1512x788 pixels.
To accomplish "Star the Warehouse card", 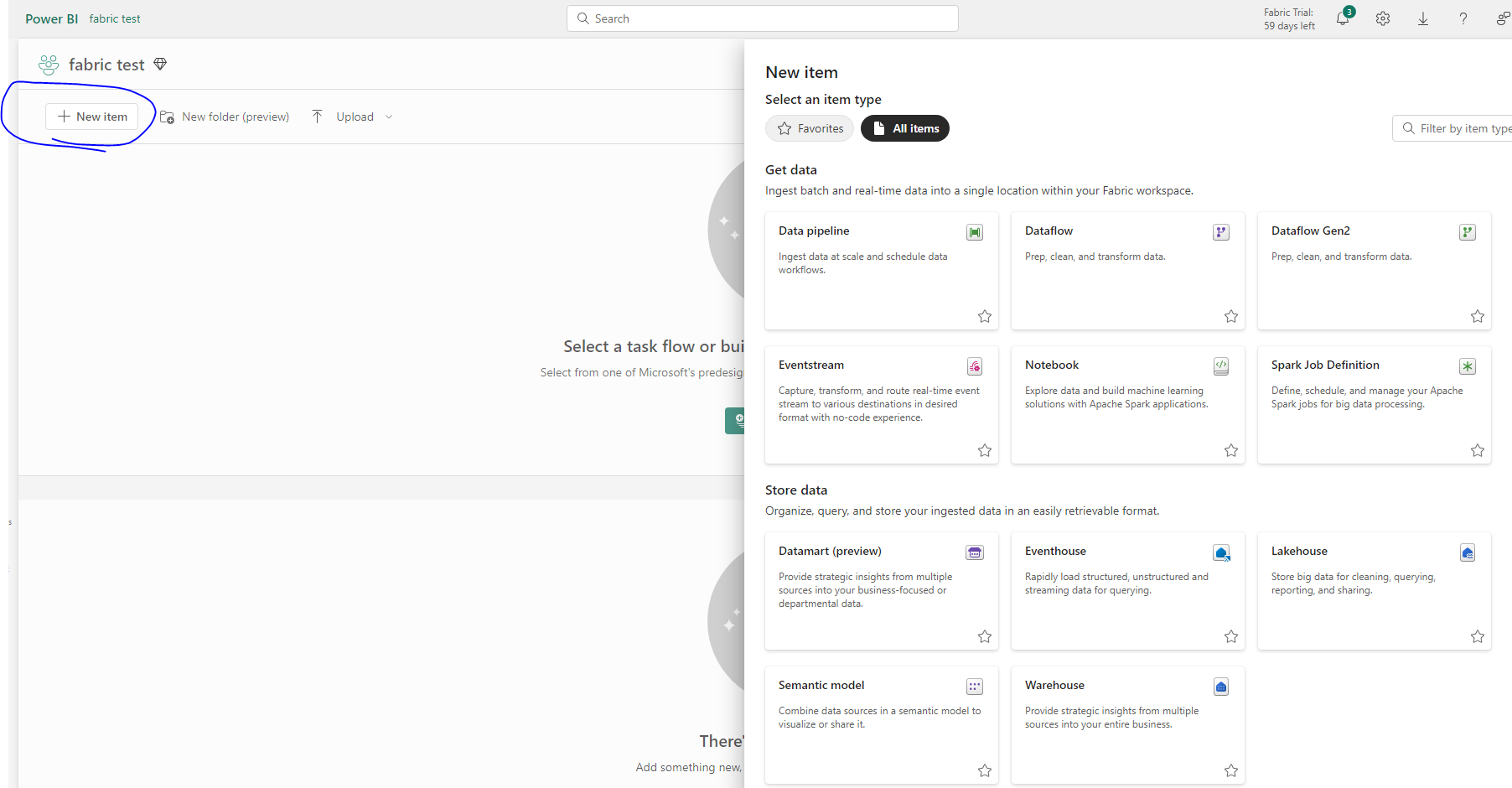I will [x=1231, y=770].
